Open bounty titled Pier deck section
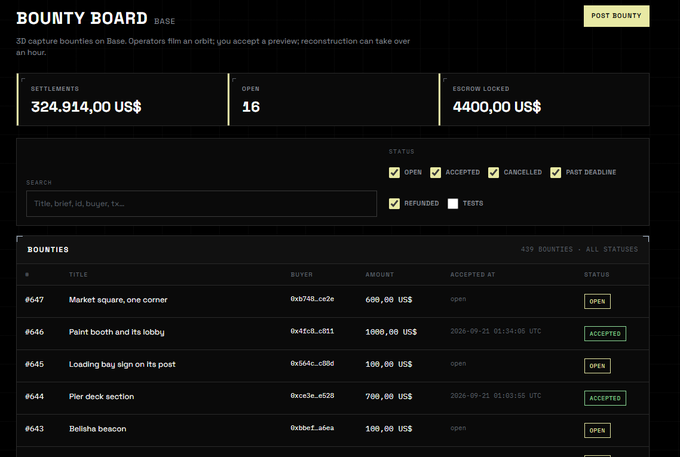The image size is (680, 457). (x=101, y=396)
